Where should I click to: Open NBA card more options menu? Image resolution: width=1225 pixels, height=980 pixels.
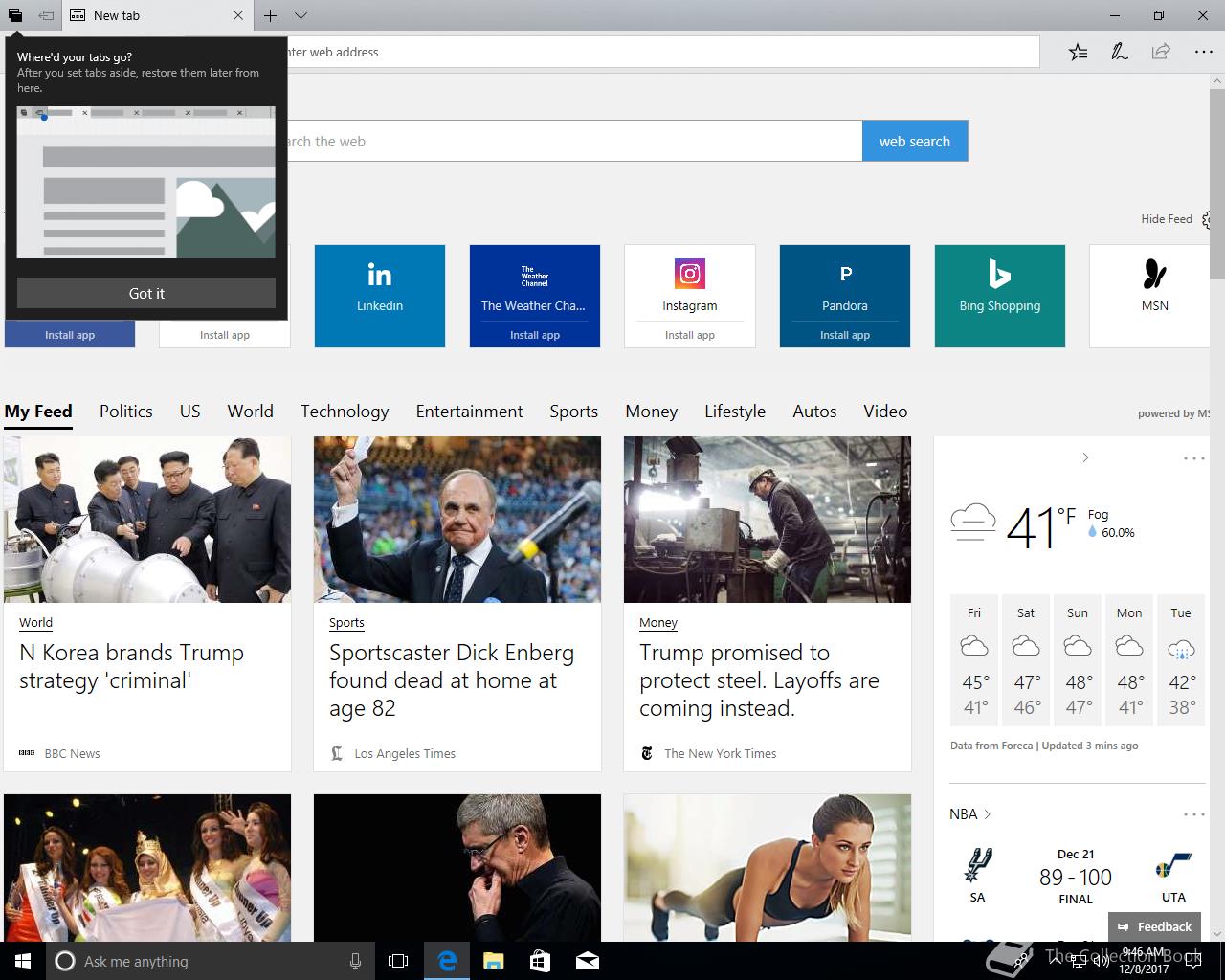pyautogui.click(x=1194, y=814)
